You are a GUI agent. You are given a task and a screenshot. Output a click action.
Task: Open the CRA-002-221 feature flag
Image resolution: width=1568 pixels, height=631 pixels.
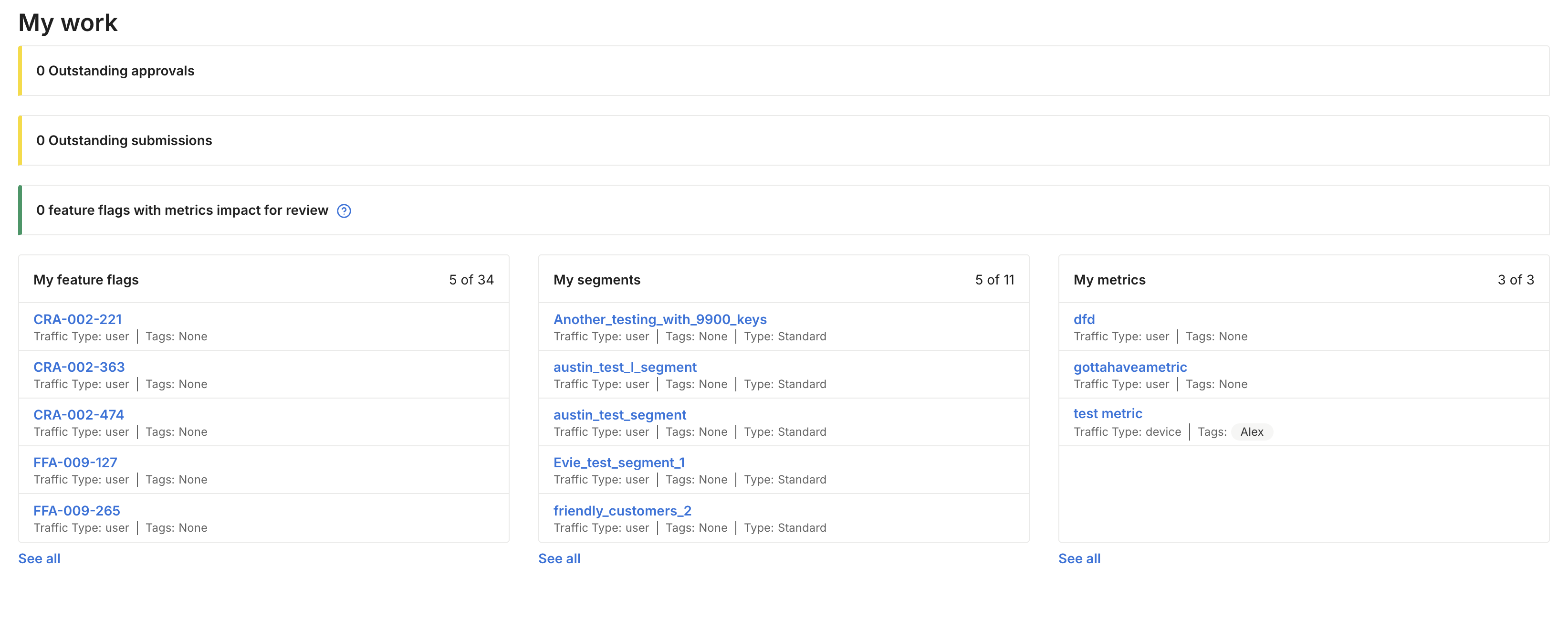77,319
